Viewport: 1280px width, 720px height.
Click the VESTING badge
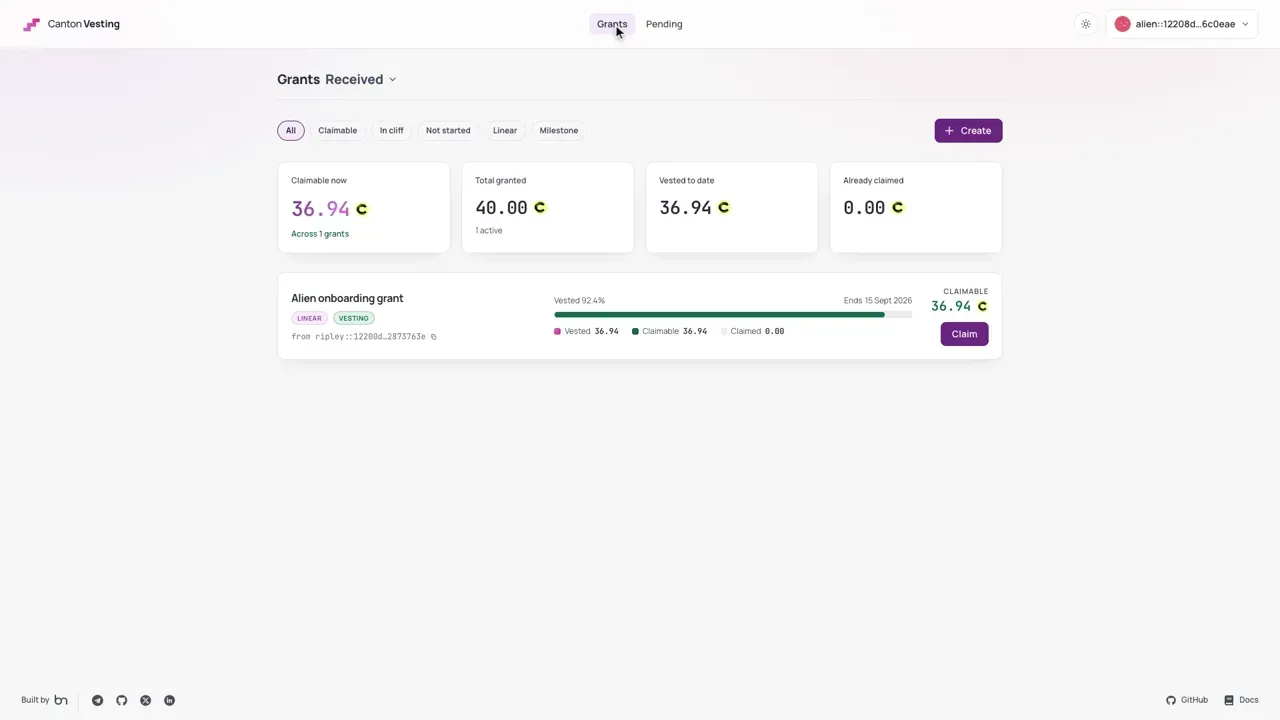[x=353, y=318]
